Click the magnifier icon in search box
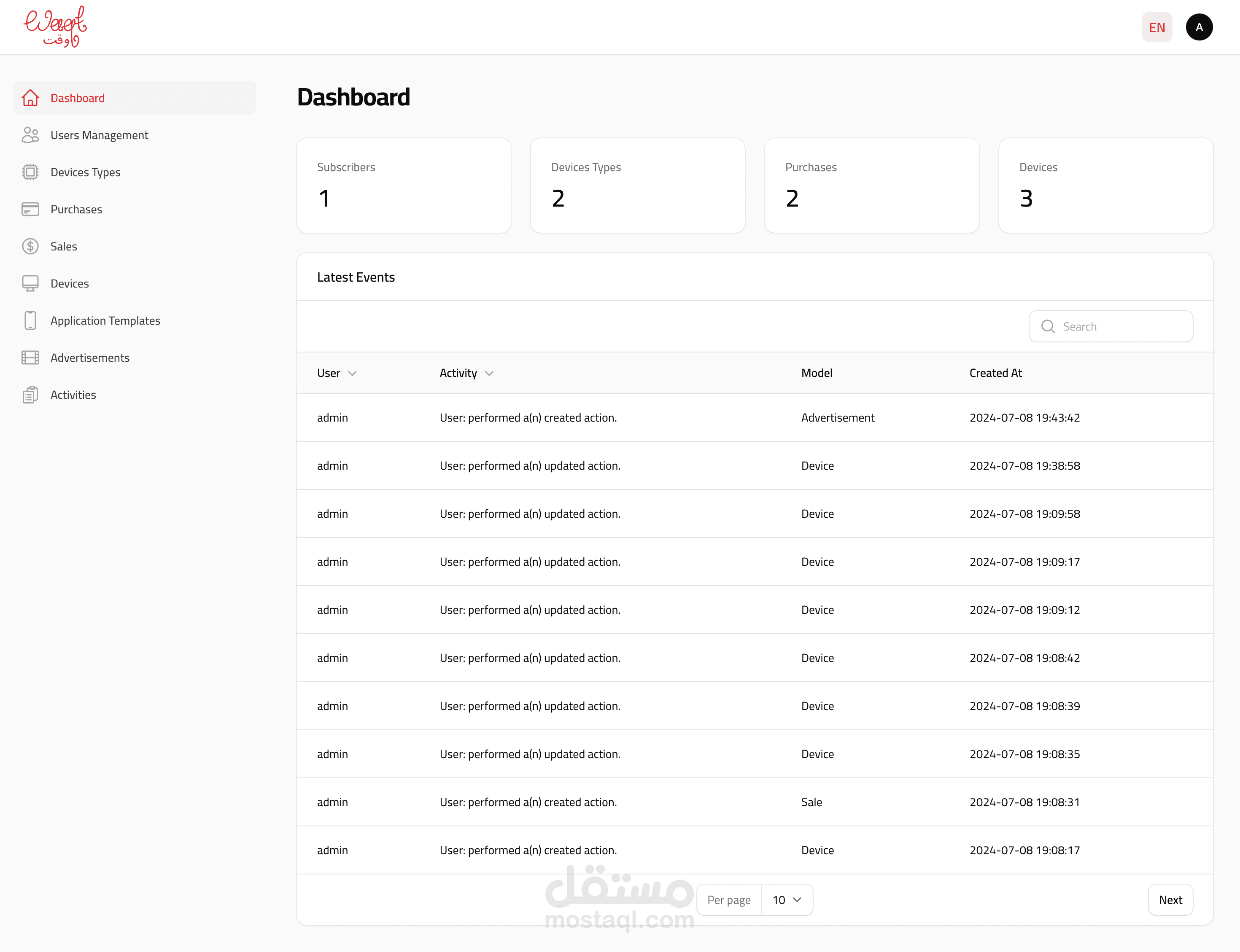The width and height of the screenshot is (1240, 952). pos(1048,326)
